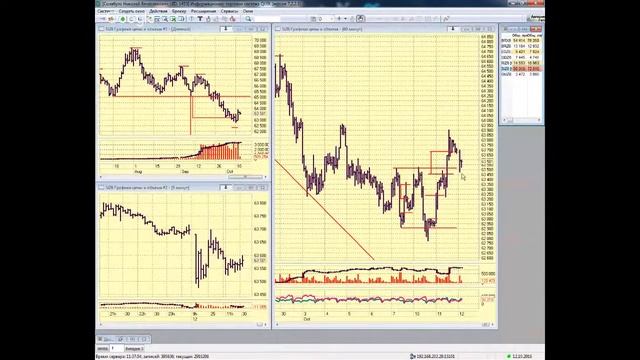Click the first toolbar icon with arrow
The height and width of the screenshot is (360, 640).
tap(102, 19)
